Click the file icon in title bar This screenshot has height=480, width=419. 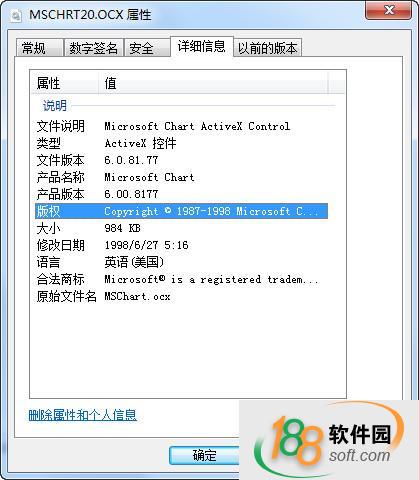point(16,16)
